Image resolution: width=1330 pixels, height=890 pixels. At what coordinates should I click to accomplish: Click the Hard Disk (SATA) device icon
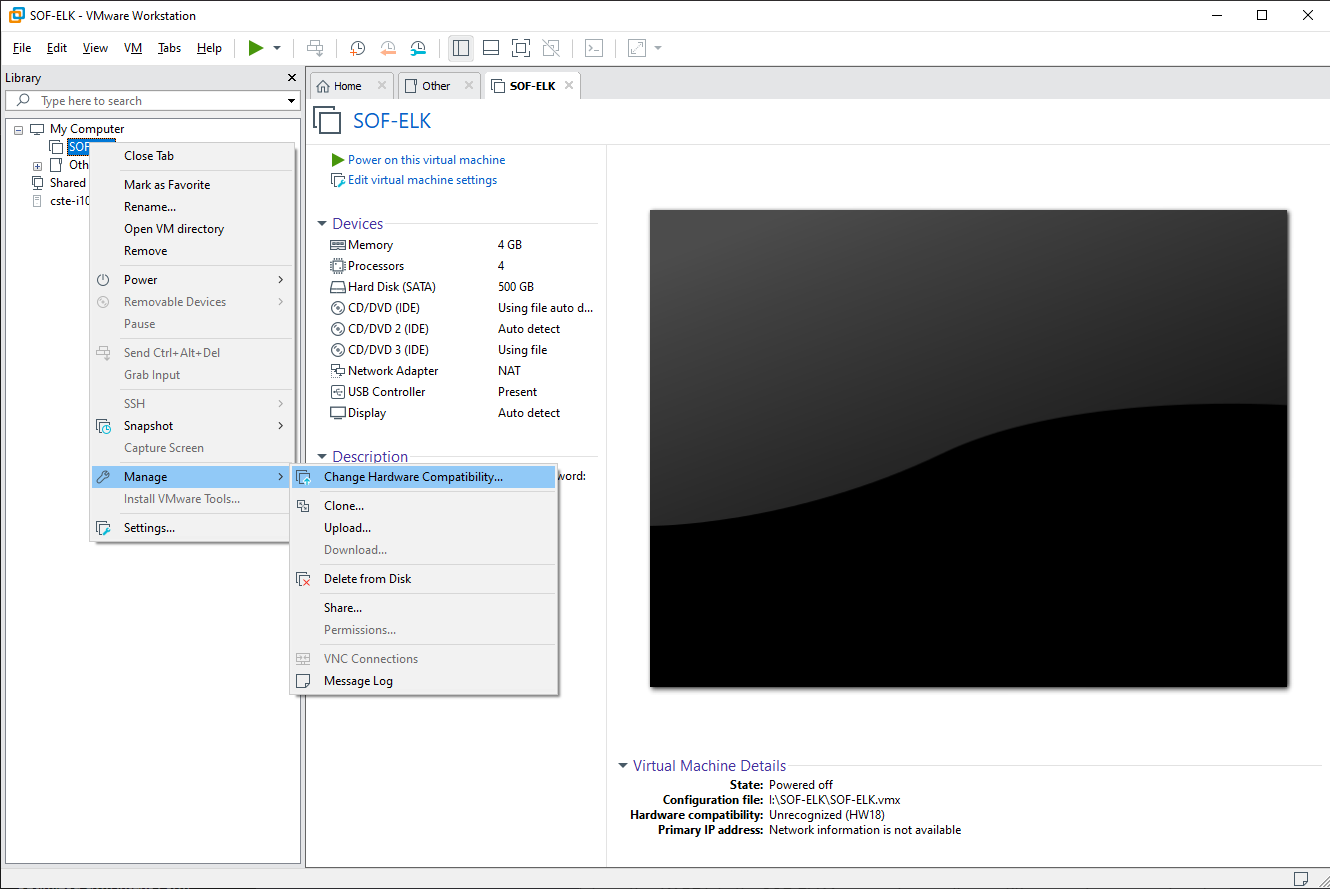(x=337, y=287)
